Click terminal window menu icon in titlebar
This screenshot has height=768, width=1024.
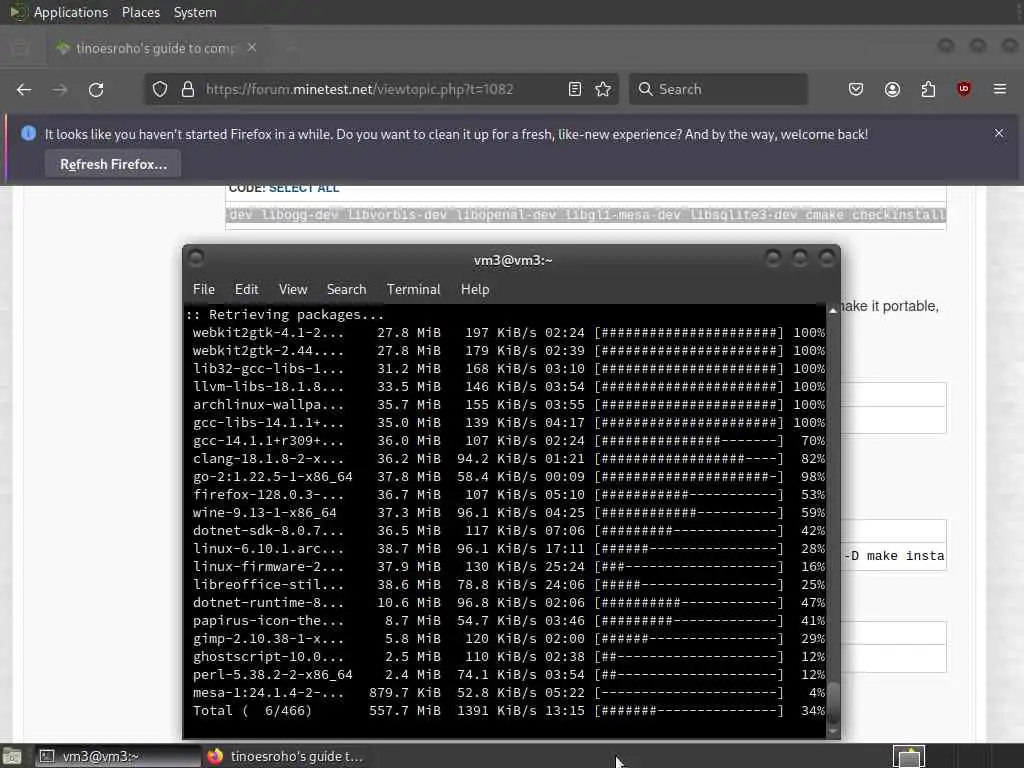[196, 258]
